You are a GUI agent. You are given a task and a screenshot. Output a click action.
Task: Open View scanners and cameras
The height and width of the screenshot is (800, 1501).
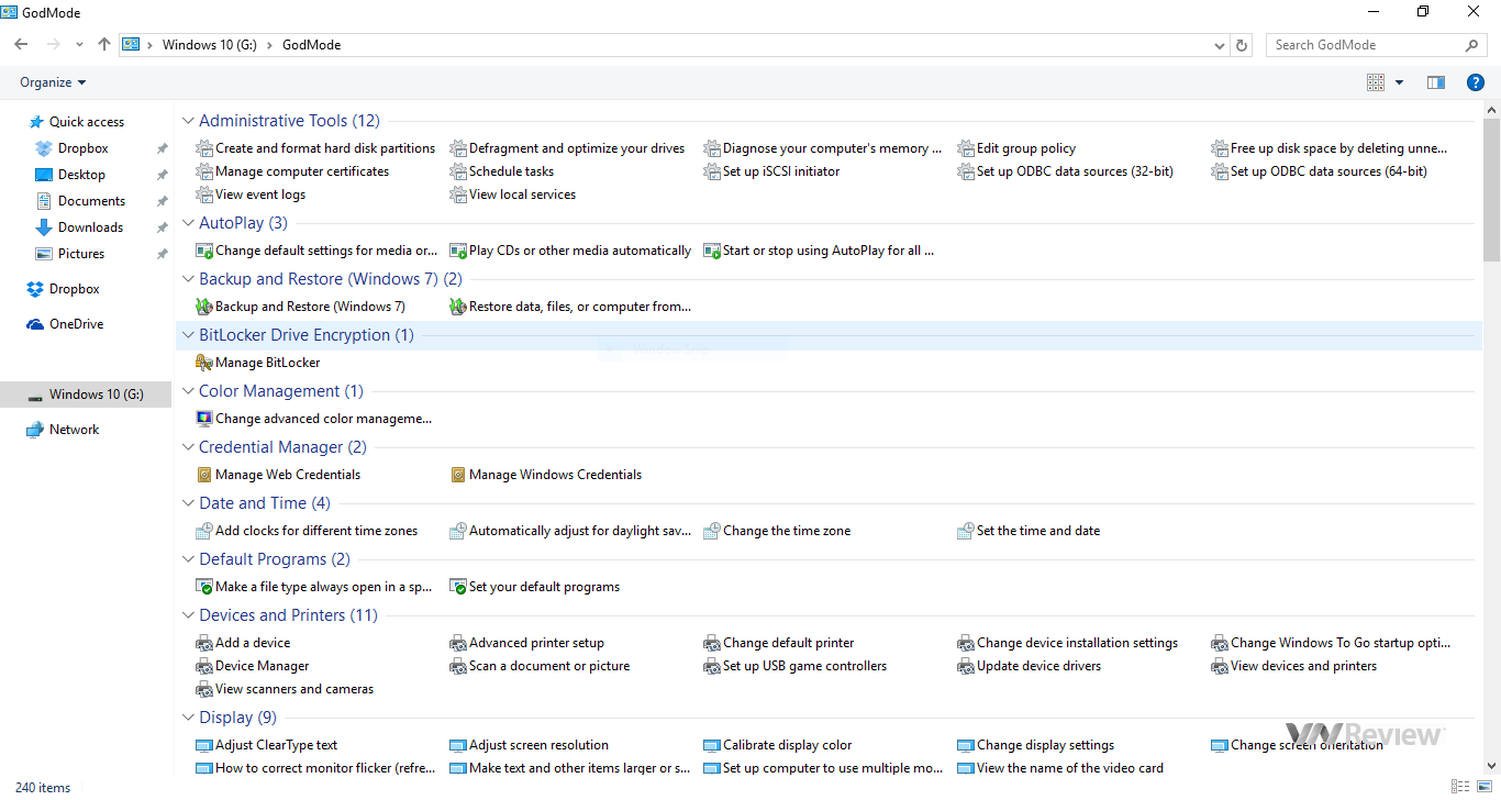click(x=286, y=688)
